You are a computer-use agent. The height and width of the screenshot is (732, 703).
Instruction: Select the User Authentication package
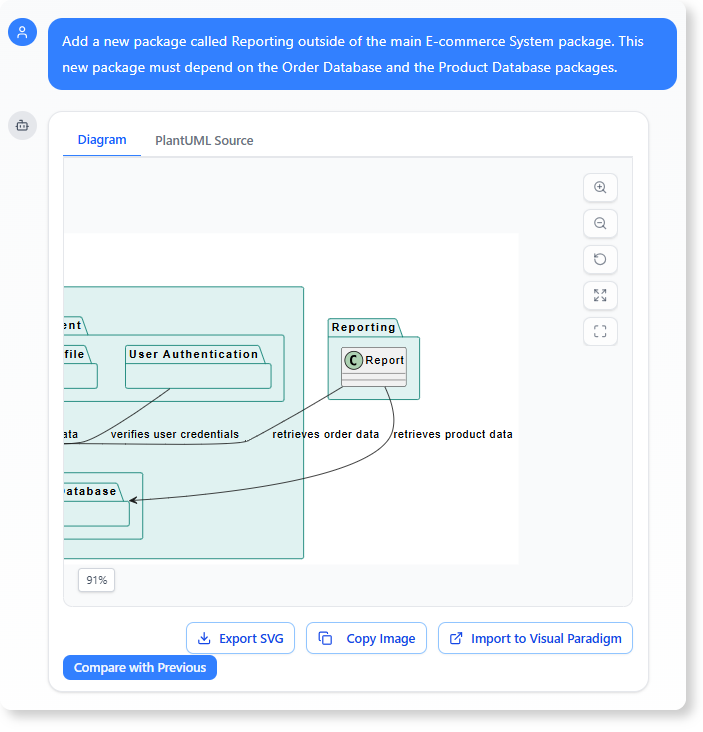[194, 354]
